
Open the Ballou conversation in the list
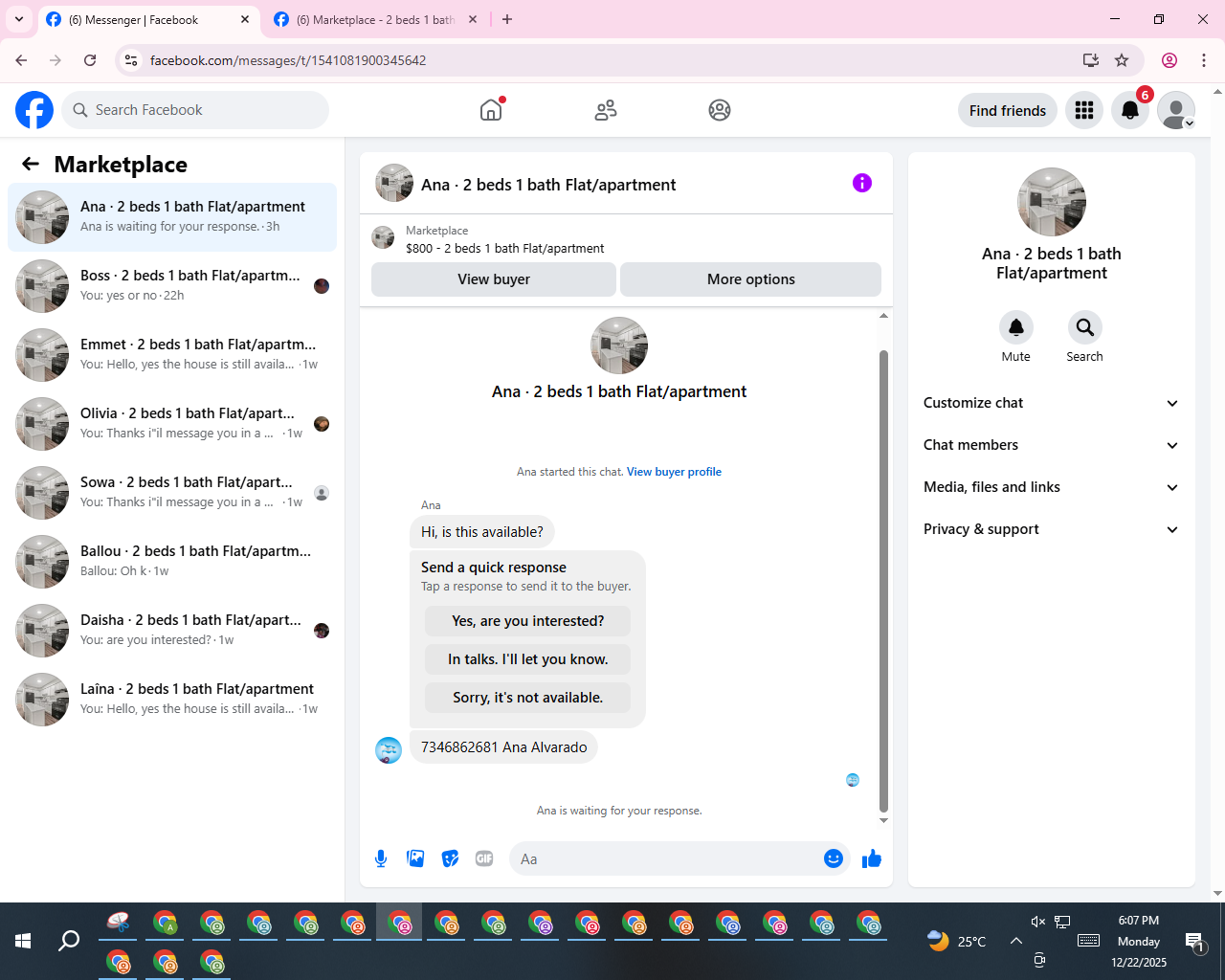172,562
